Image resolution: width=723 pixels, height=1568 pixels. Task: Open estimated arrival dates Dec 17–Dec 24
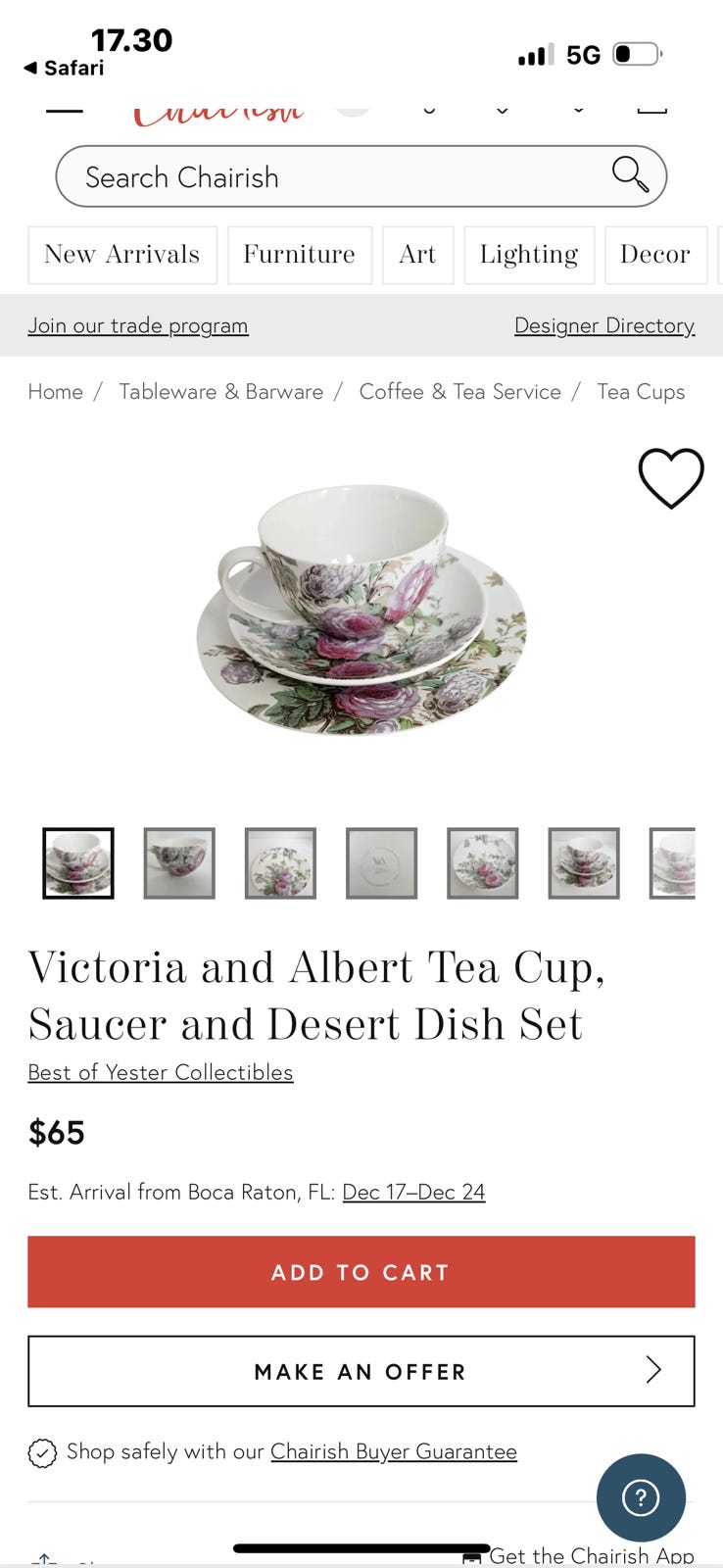tap(413, 1192)
